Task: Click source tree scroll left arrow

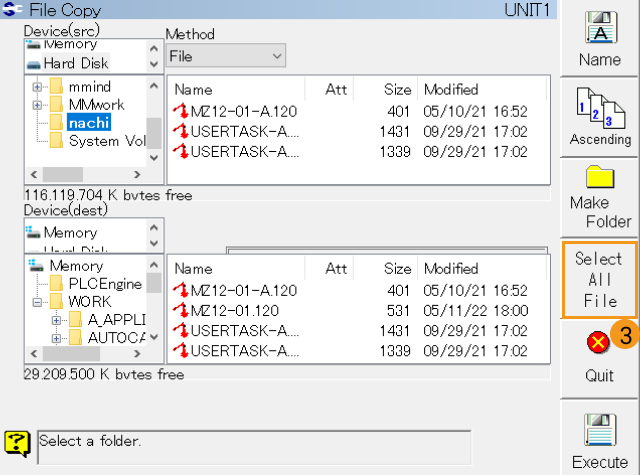Action: coord(34,175)
